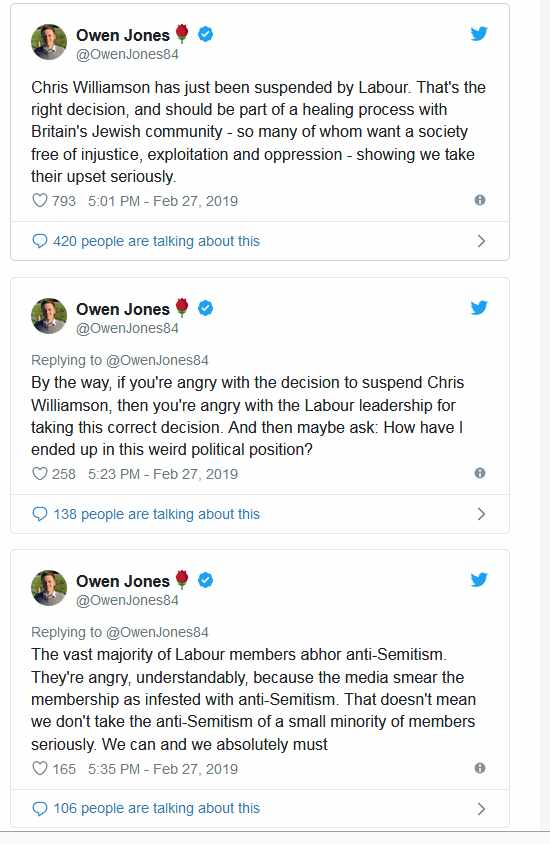Click the Twitter bird icon on the third tweet

tap(478, 580)
